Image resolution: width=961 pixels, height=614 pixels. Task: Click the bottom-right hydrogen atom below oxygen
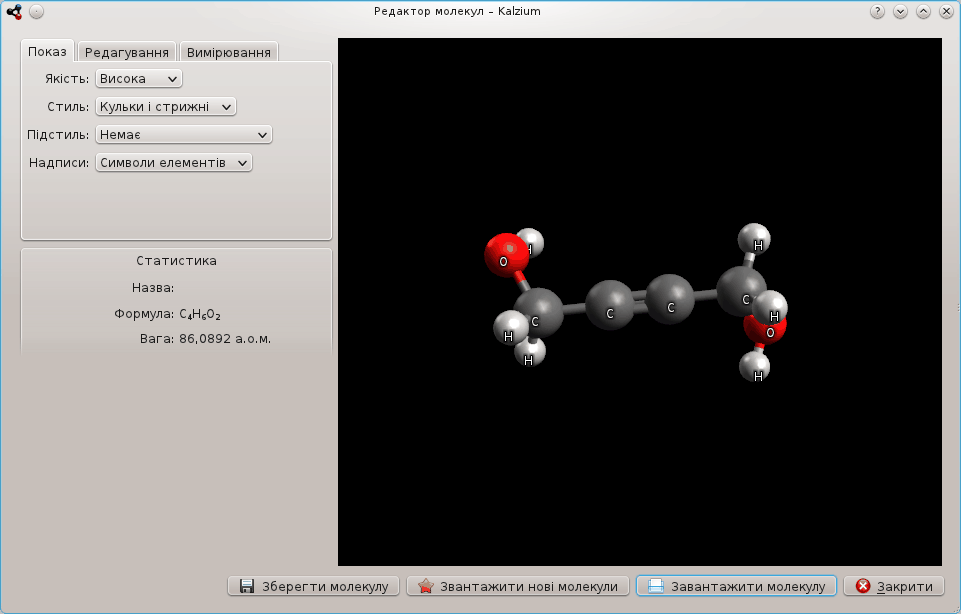[x=754, y=366]
